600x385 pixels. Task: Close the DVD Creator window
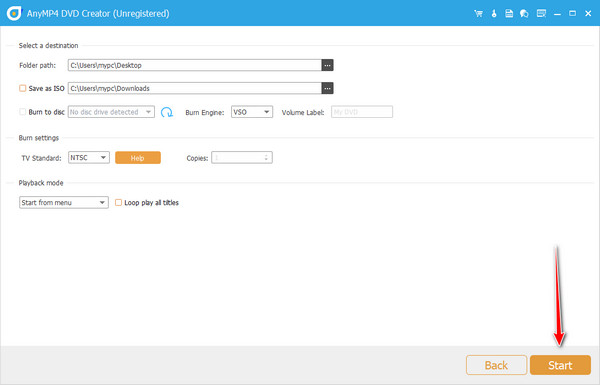click(588, 14)
